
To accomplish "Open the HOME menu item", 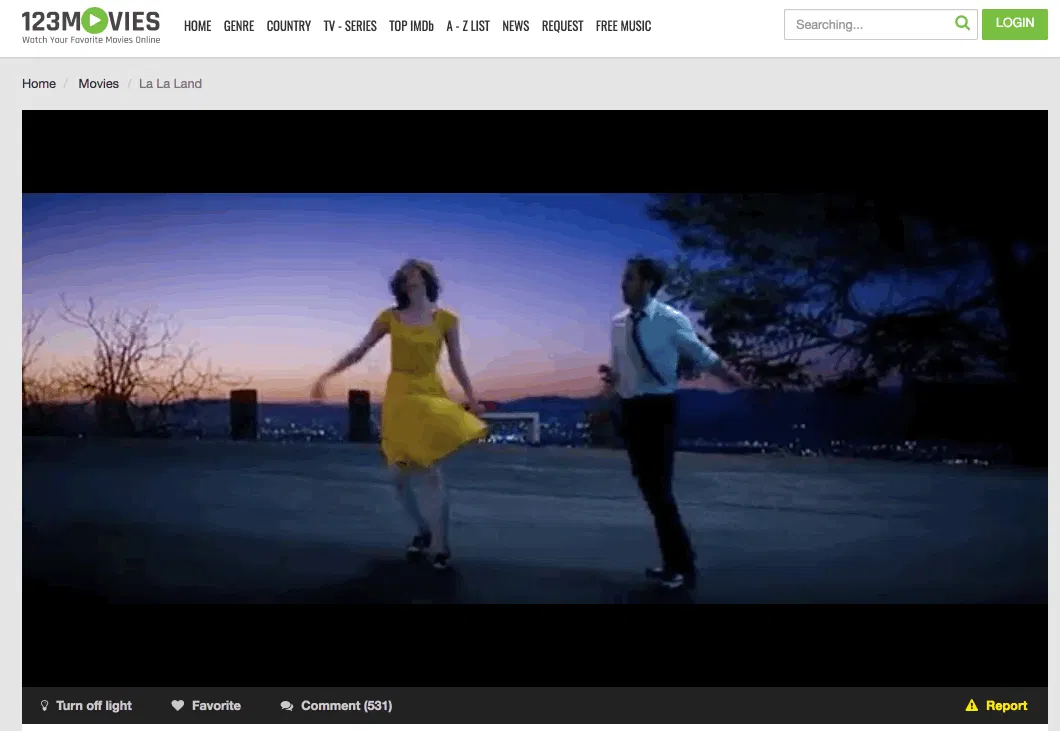I will 197,26.
